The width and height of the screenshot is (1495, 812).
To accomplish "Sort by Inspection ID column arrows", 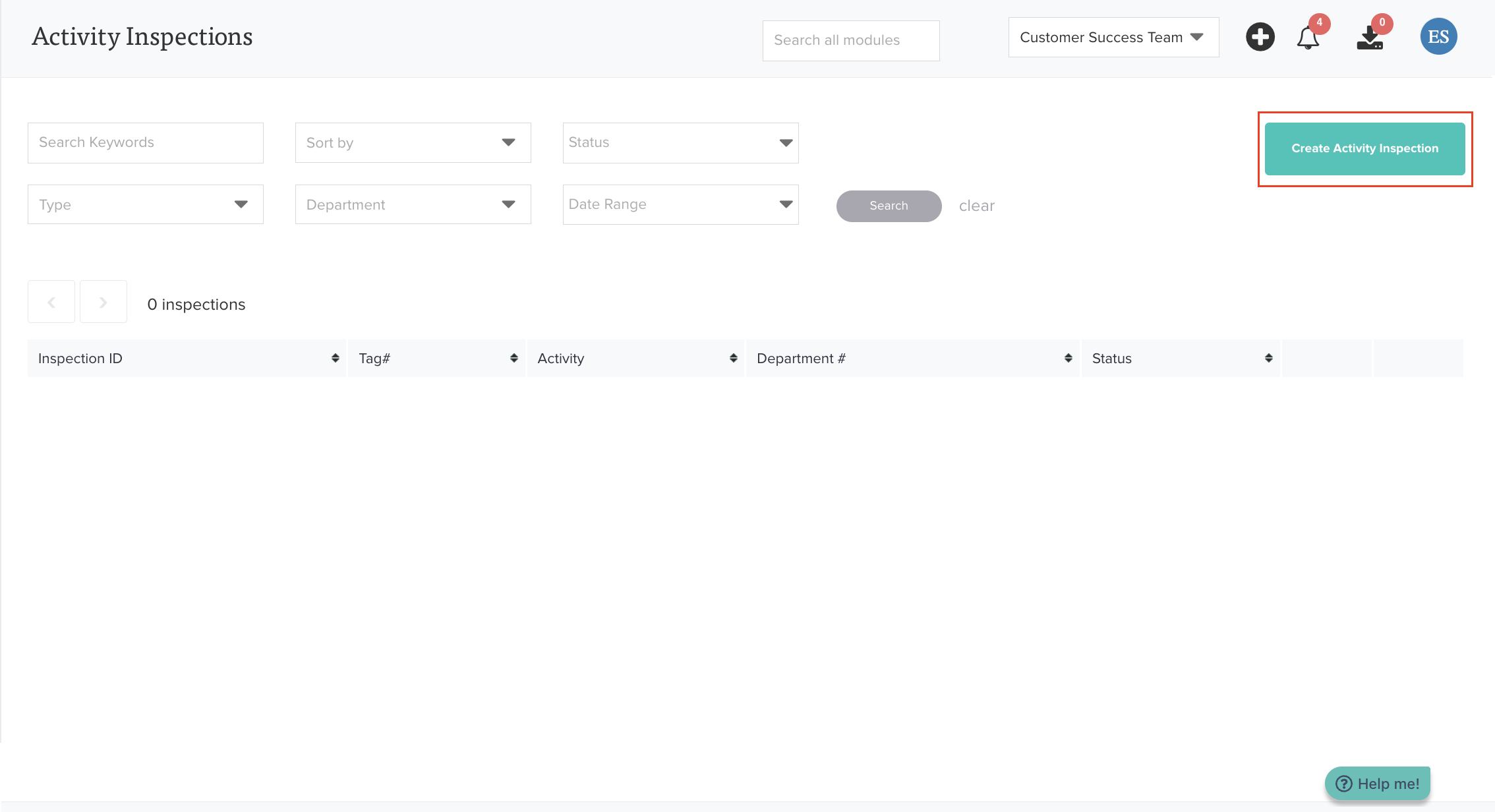I will [x=336, y=358].
